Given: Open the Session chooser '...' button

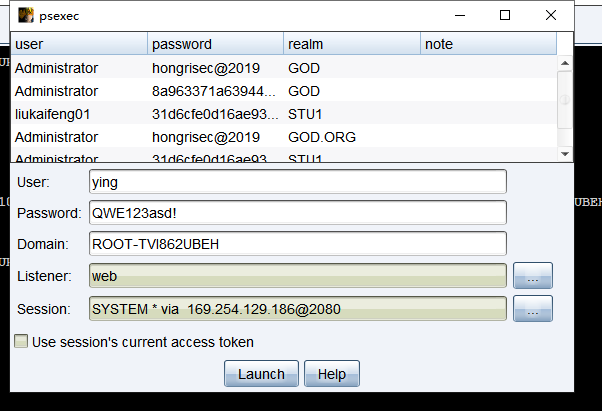Looking at the screenshot, I should 532,310.
